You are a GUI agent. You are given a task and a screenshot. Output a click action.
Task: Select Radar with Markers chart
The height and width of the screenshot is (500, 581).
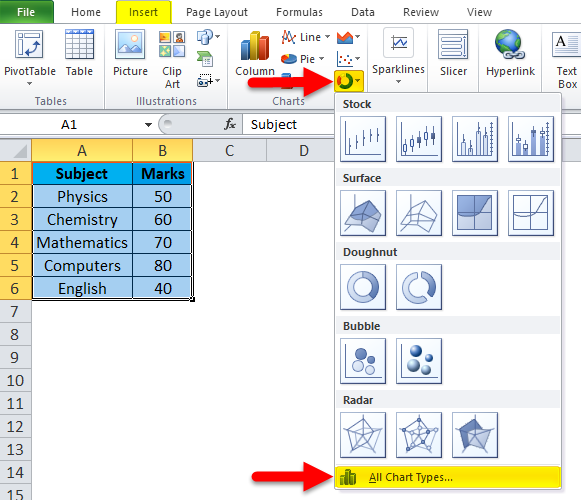click(x=419, y=435)
